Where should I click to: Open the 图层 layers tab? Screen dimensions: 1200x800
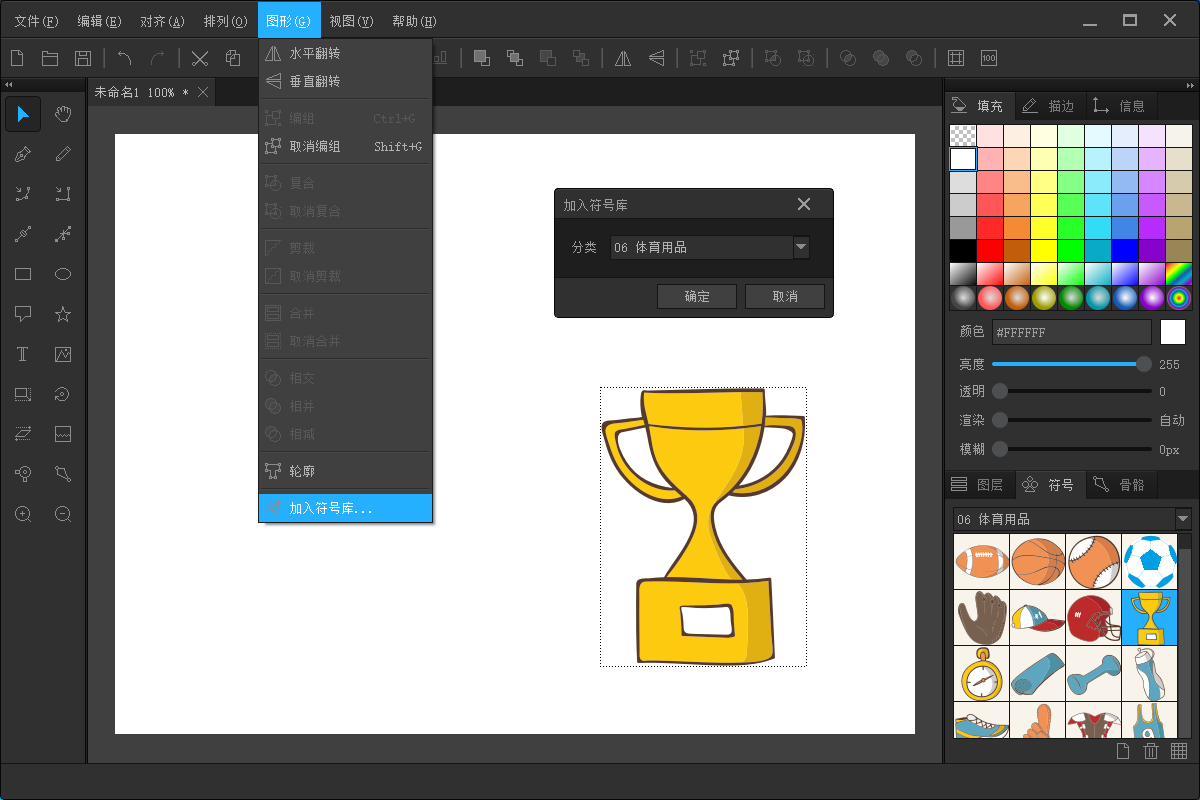[978, 485]
